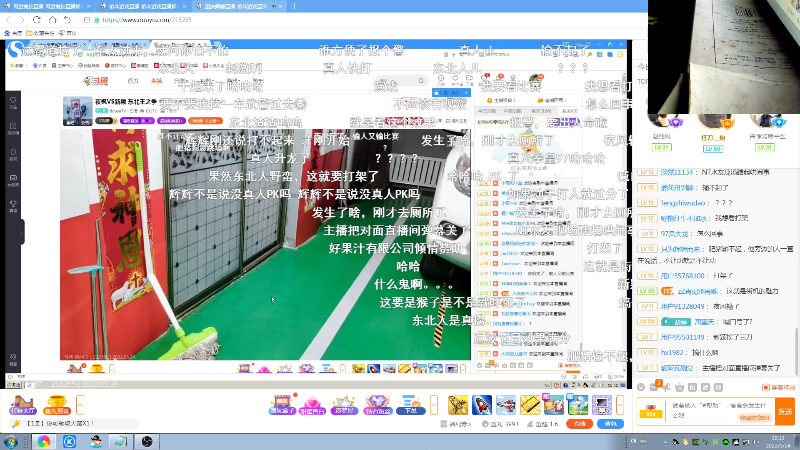Click the gift treasure icon at bottom left

(x=22, y=405)
